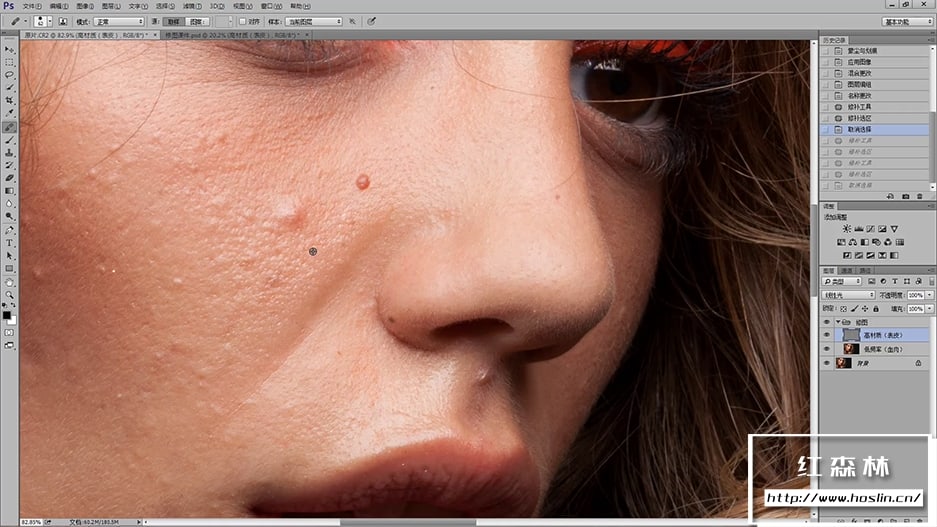This screenshot has width=937, height=527.
Task: Click the 取样 (Sampled) source button
Action: click(x=174, y=22)
